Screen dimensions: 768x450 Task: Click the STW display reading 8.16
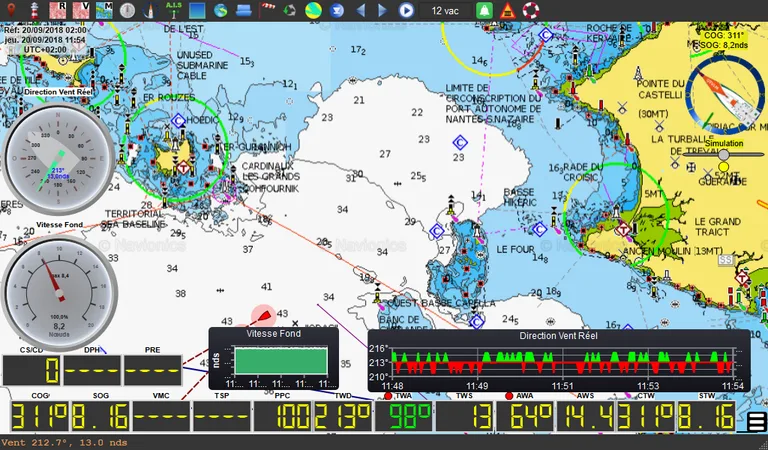click(706, 417)
